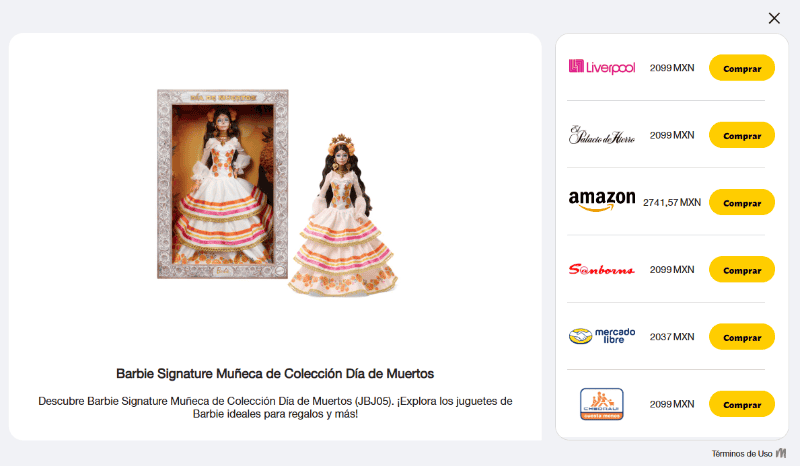Buy from Mercado Libre via Comprar
The height and width of the screenshot is (466, 800).
(x=742, y=337)
